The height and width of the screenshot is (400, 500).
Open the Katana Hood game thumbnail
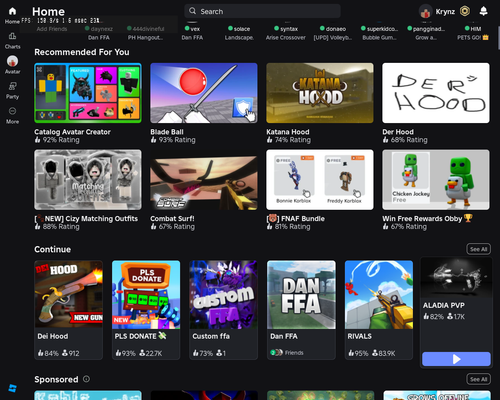(320, 93)
